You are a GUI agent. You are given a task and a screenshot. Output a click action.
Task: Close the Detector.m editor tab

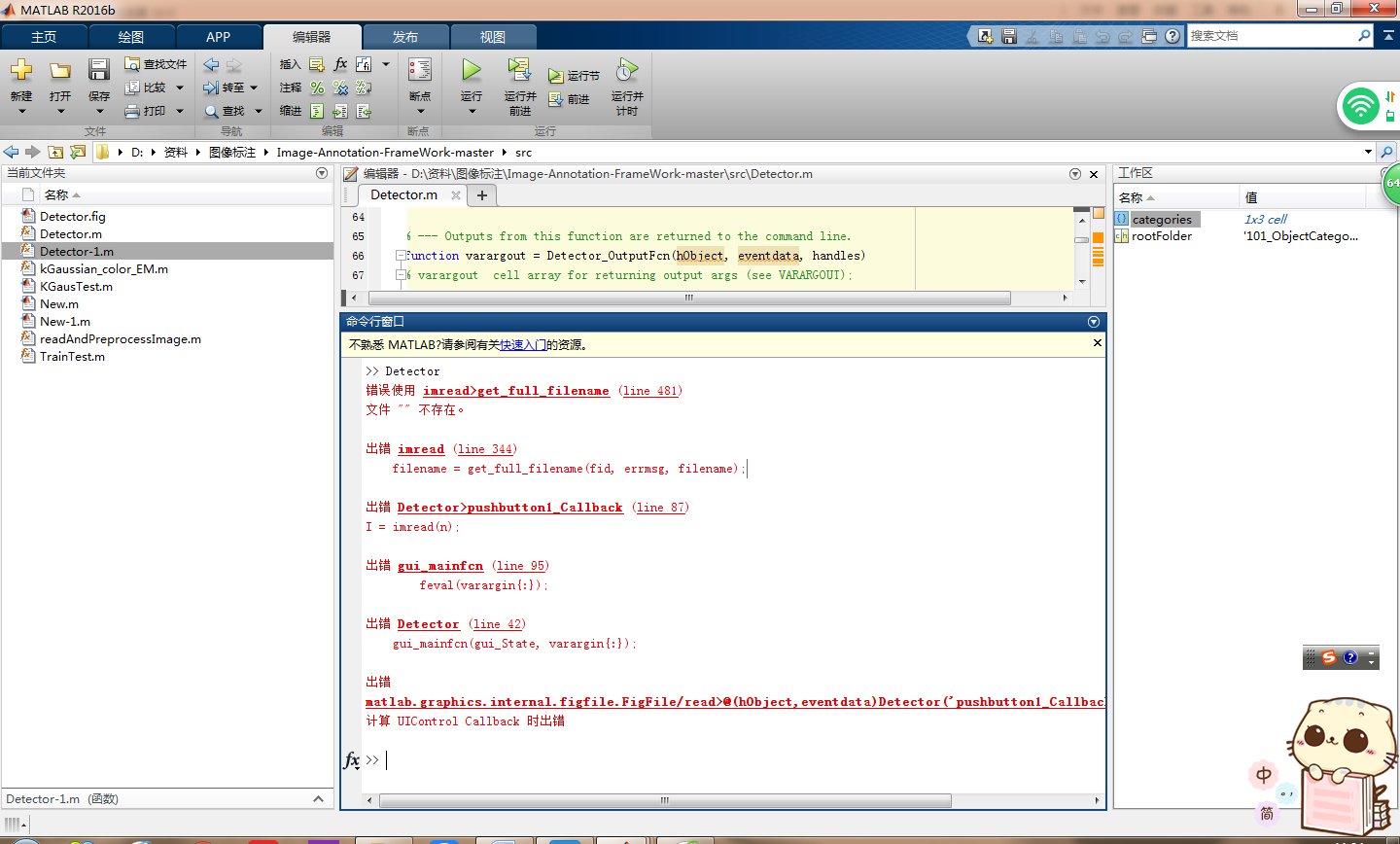click(x=456, y=195)
